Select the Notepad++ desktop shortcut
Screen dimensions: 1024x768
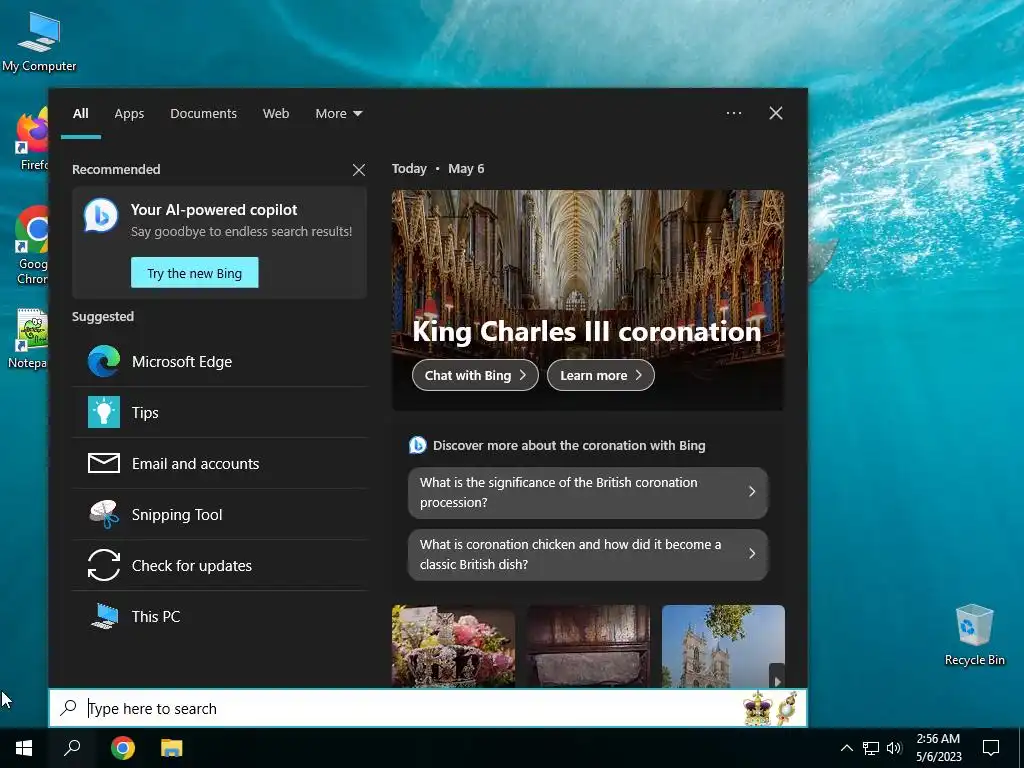[x=29, y=338]
